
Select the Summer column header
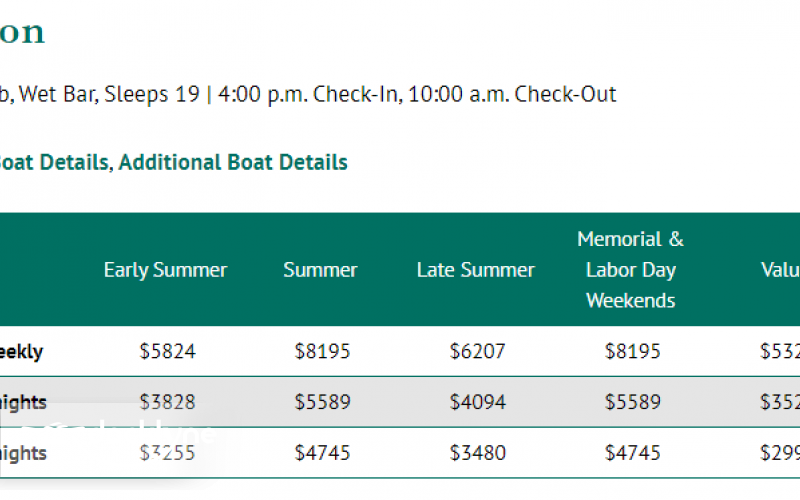[320, 270]
